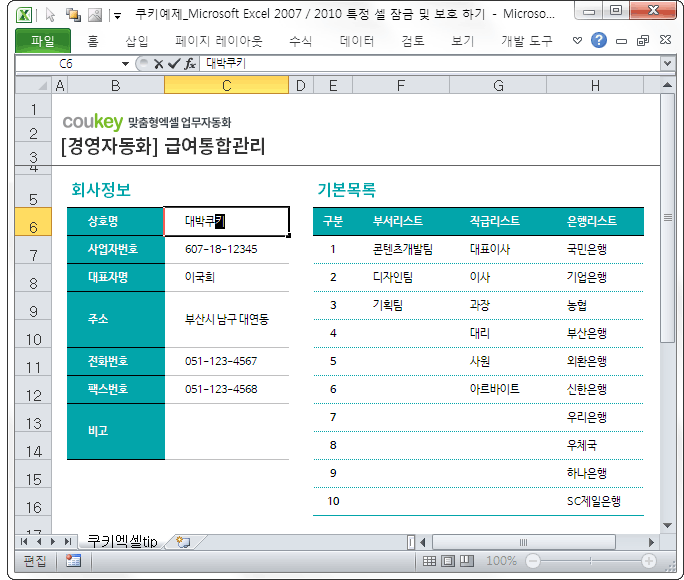Screen dimensions: 684x580
Task: Switch to the 데이터 ribbon tab
Action: 357,41
